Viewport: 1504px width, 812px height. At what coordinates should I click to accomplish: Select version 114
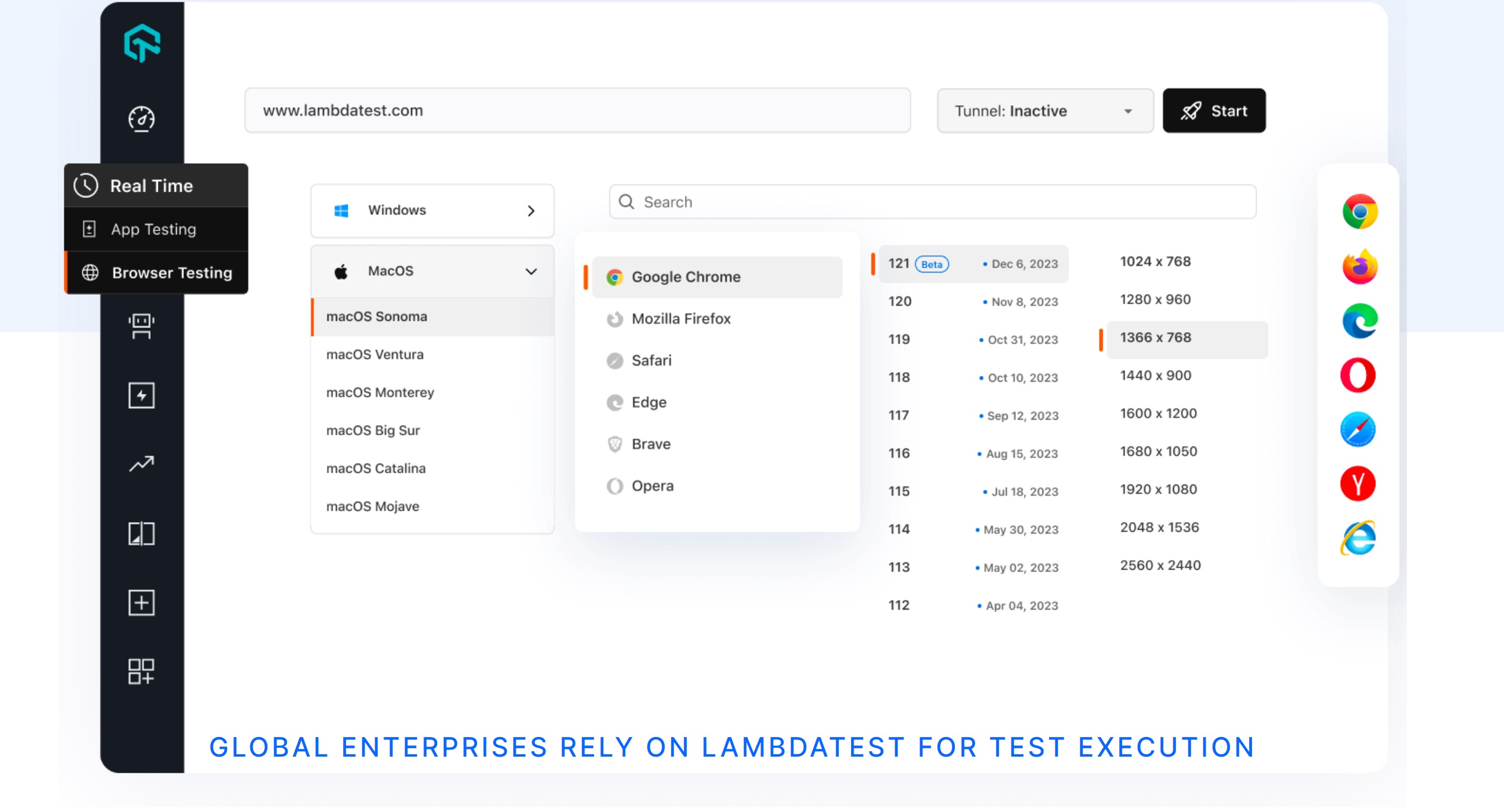tap(973, 530)
